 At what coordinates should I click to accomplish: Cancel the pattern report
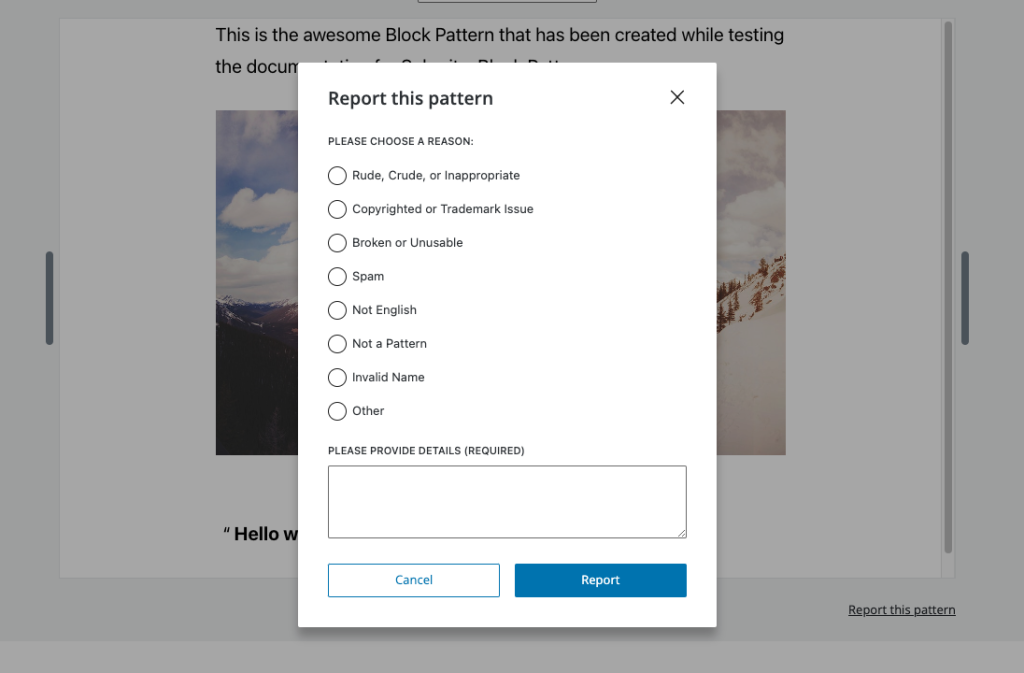[413, 580]
